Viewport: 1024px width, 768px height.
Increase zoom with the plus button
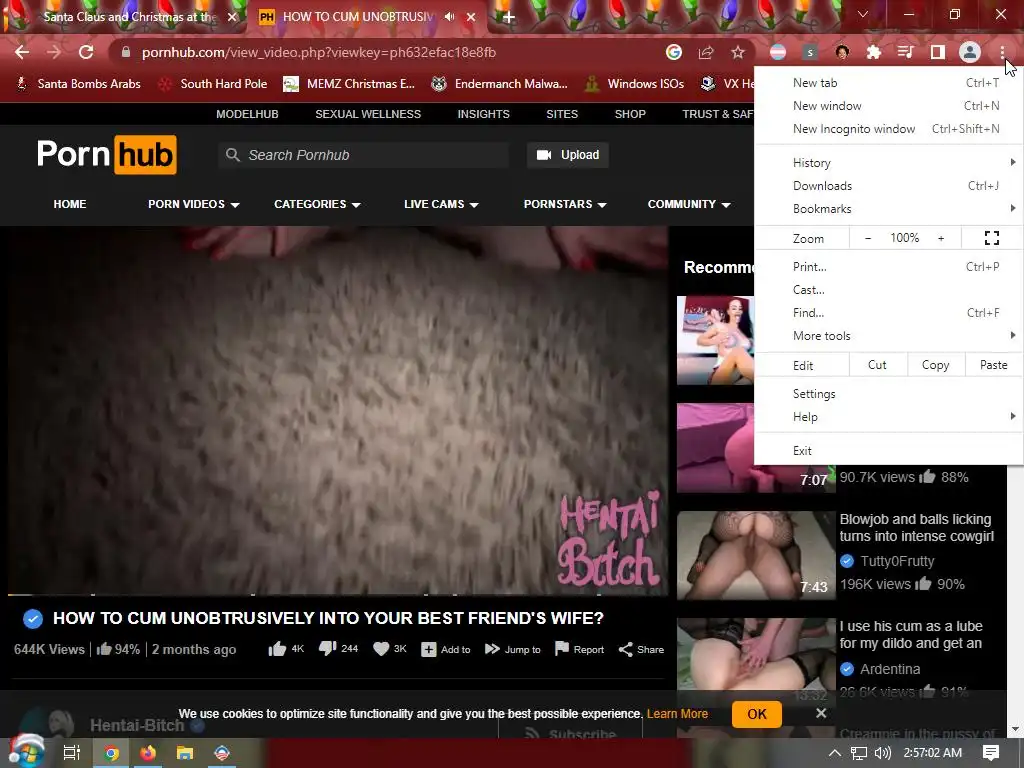(x=941, y=238)
